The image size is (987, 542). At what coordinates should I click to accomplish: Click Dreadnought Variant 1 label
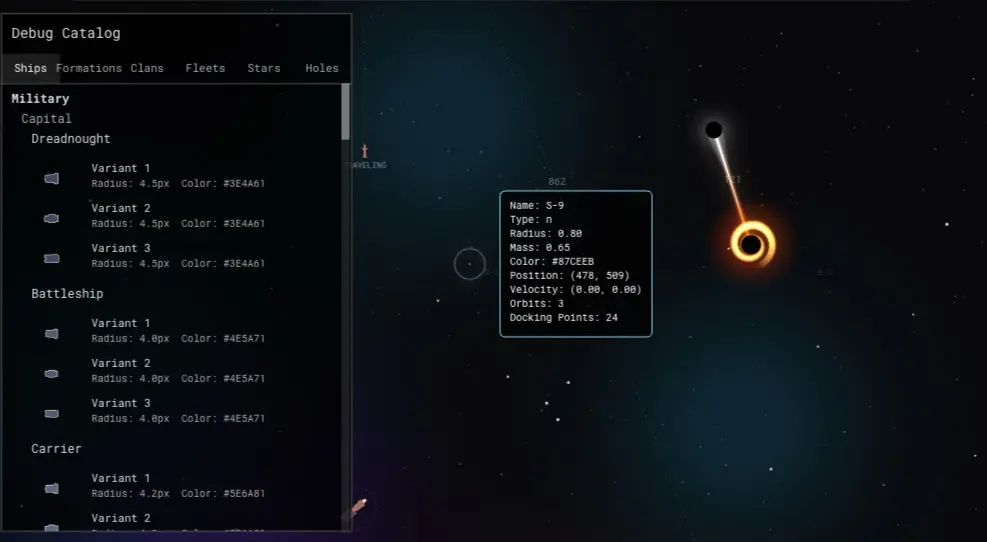click(x=121, y=168)
